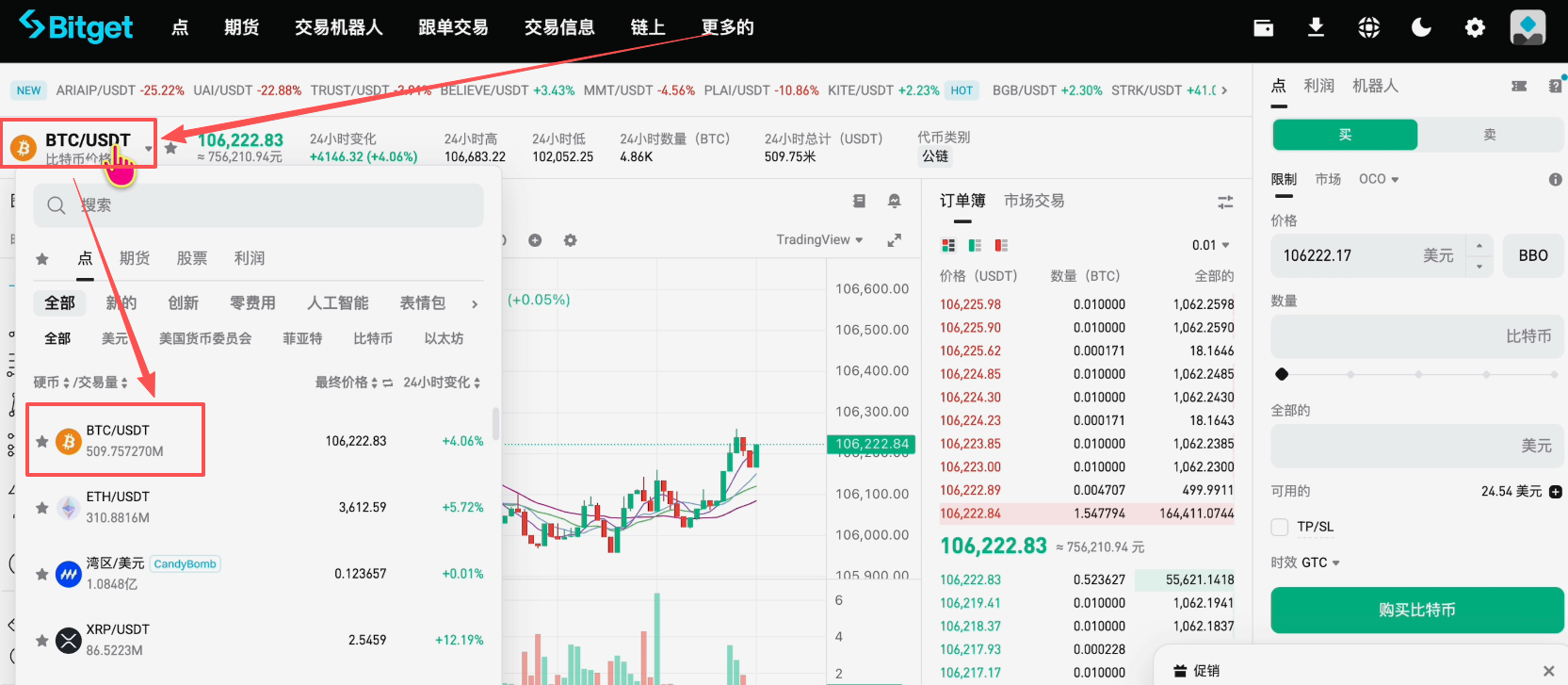
Task: Expand the TradingView chart type dropdown
Action: (819, 240)
